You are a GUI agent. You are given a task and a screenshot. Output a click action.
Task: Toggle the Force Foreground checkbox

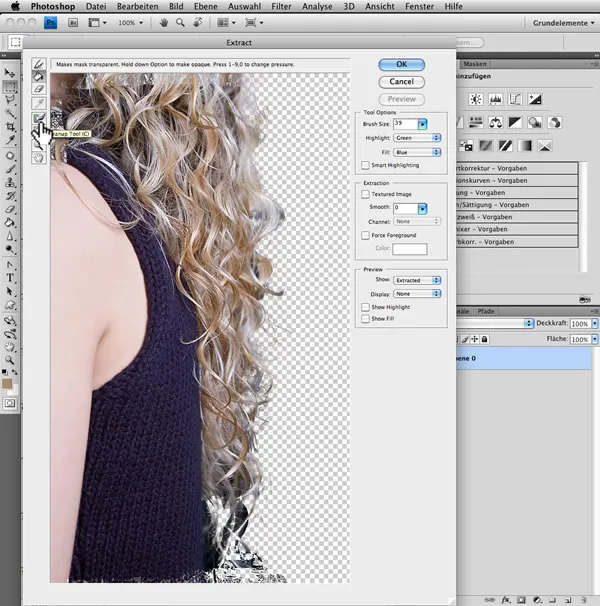coord(365,235)
